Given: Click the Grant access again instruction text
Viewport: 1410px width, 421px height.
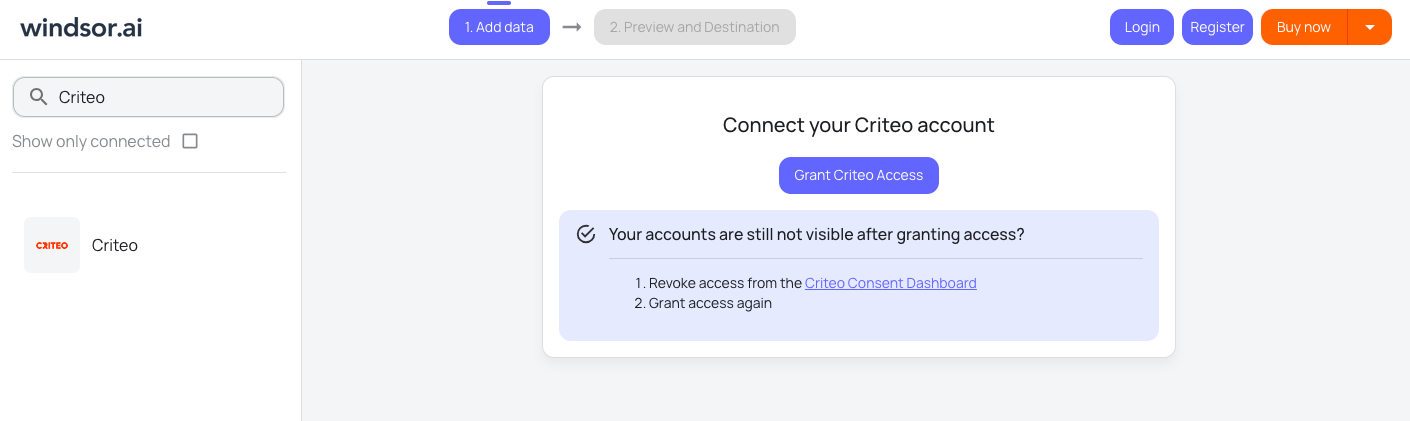Looking at the screenshot, I should pos(710,303).
